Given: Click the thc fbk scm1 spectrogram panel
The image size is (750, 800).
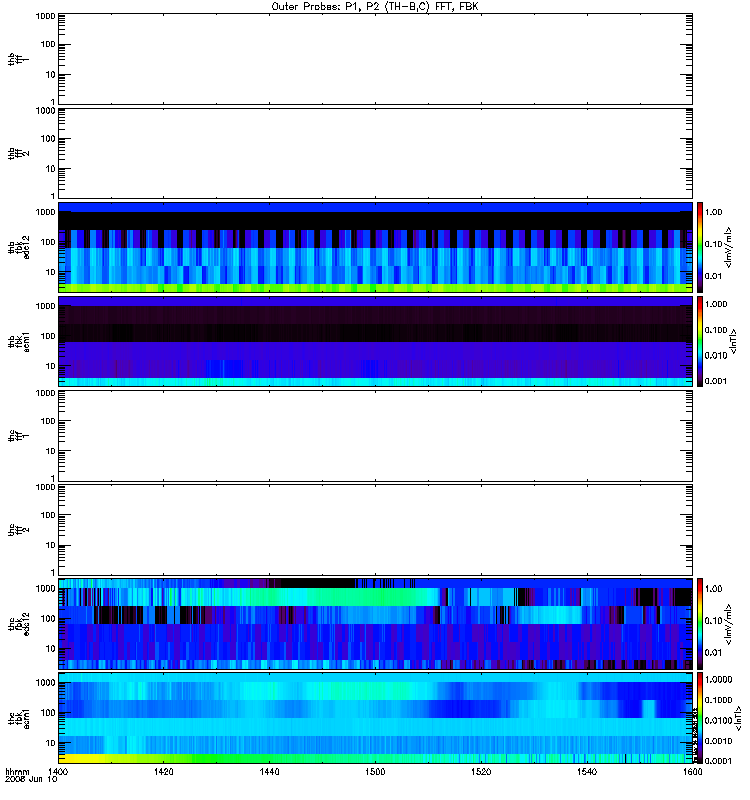Looking at the screenshot, I should point(375,718).
